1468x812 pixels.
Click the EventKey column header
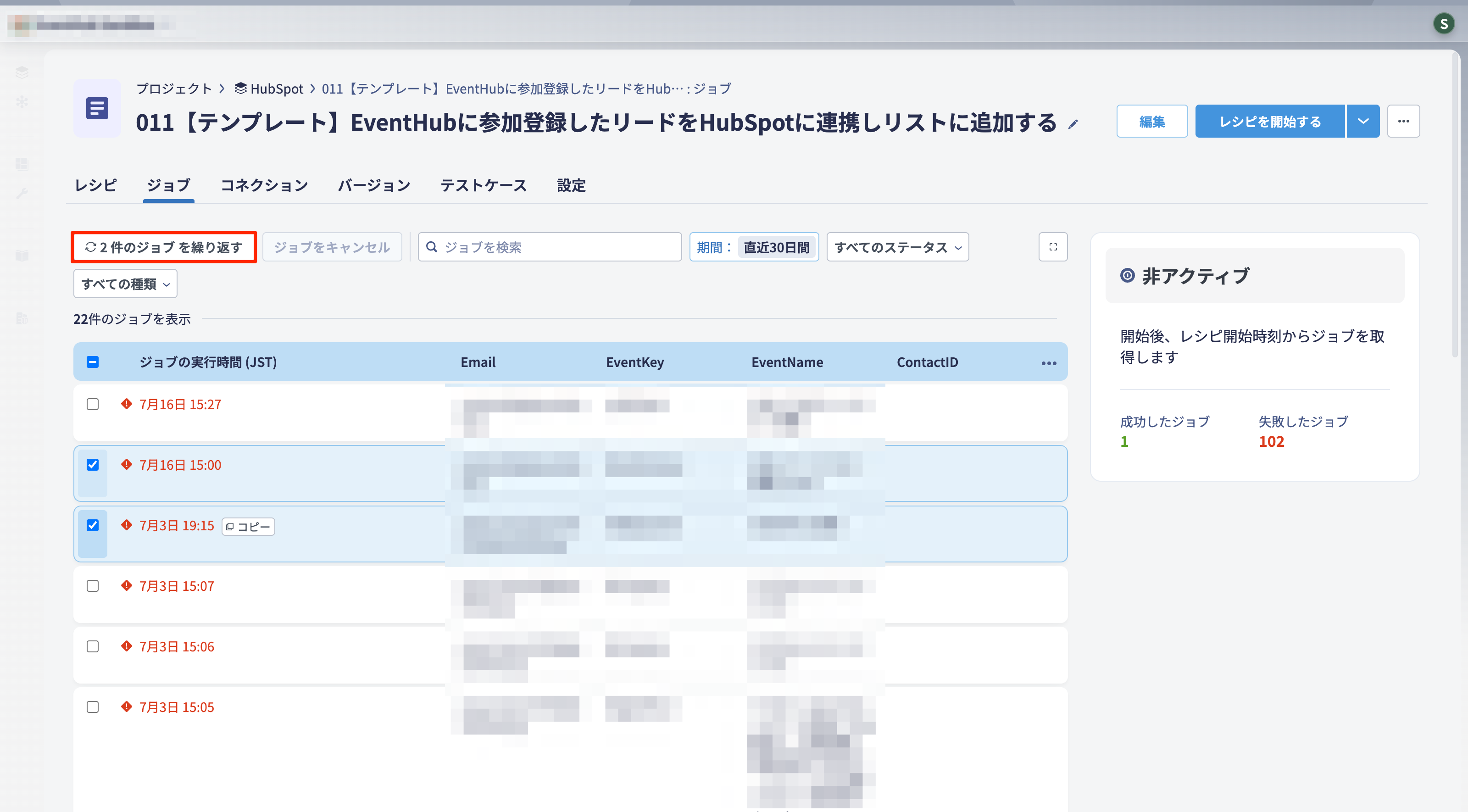coord(635,362)
